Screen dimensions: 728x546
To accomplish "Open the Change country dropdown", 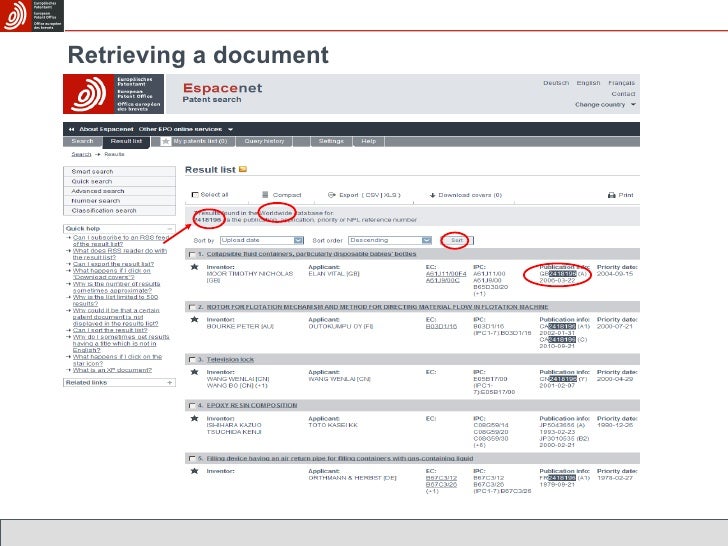I will [x=605, y=104].
